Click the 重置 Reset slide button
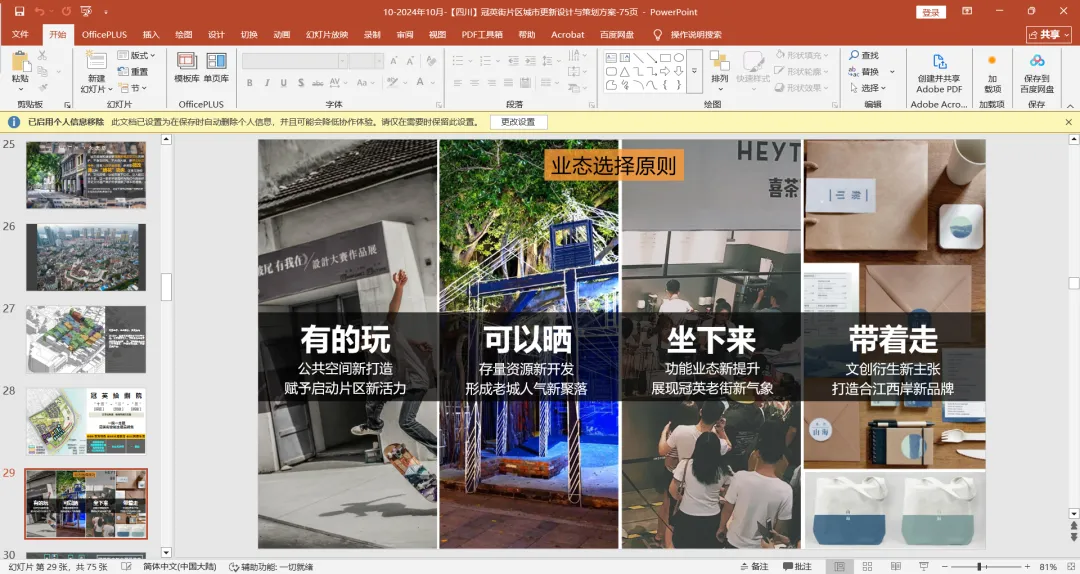The image size is (1080, 574). tap(133, 72)
